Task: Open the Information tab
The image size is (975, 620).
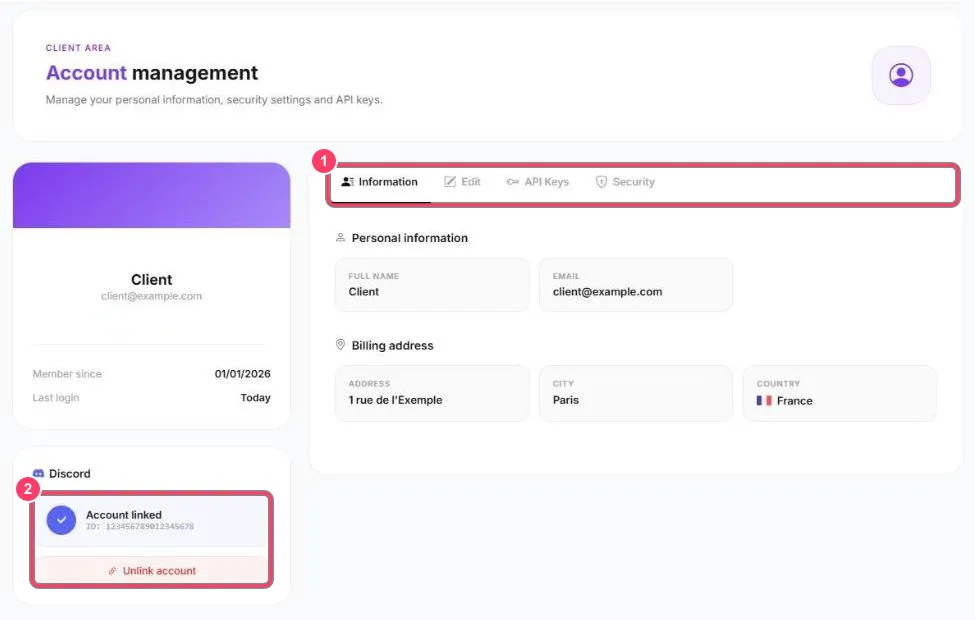Action: (x=380, y=182)
